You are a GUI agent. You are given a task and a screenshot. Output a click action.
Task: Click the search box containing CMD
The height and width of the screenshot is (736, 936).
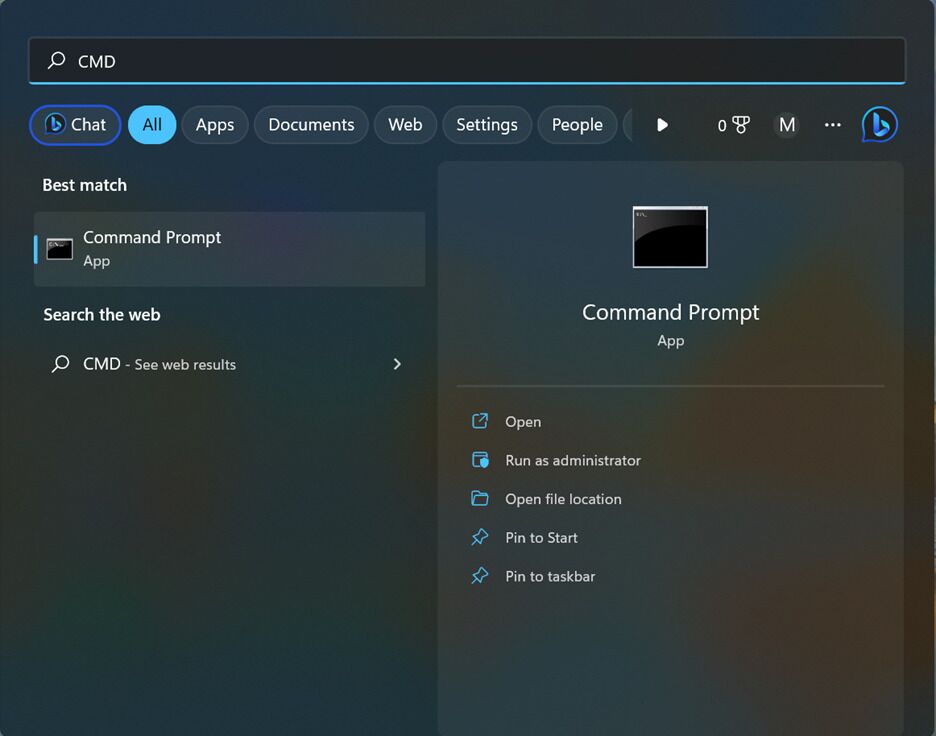click(x=467, y=61)
